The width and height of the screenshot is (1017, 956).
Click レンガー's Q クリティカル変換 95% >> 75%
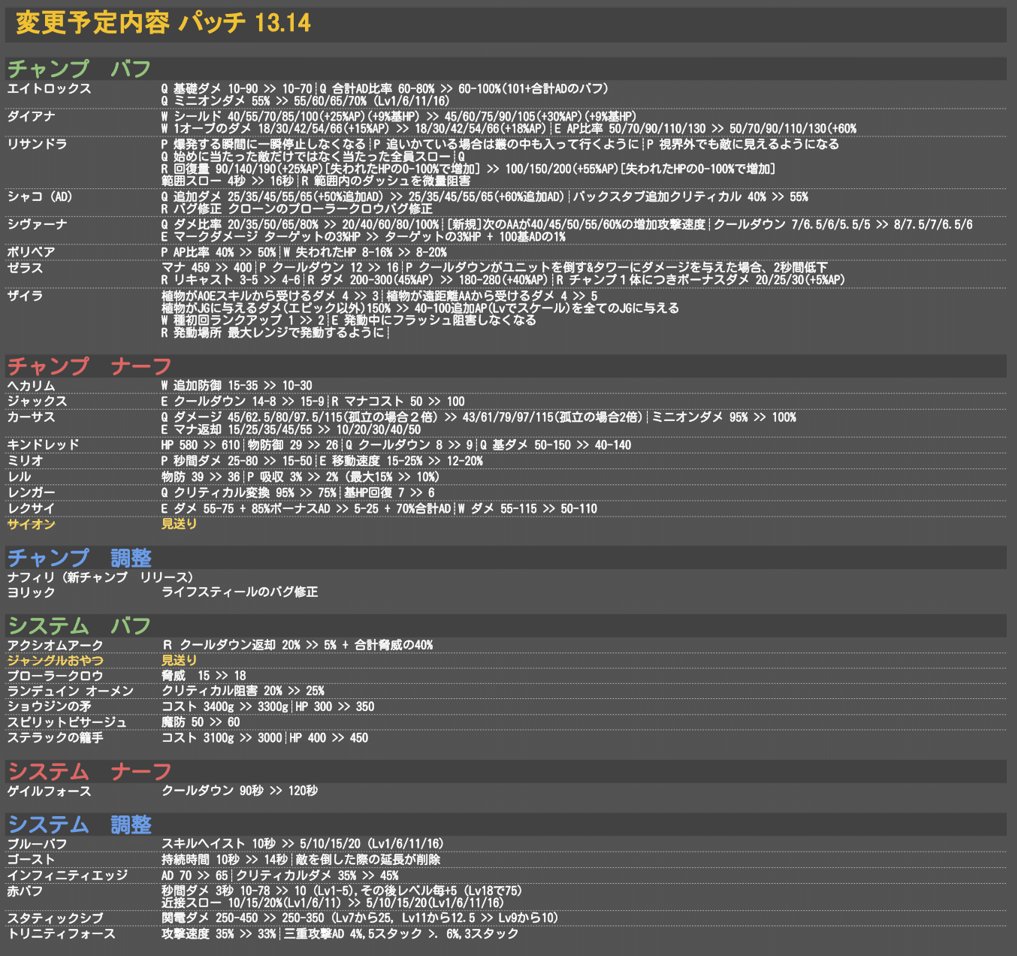(249, 492)
